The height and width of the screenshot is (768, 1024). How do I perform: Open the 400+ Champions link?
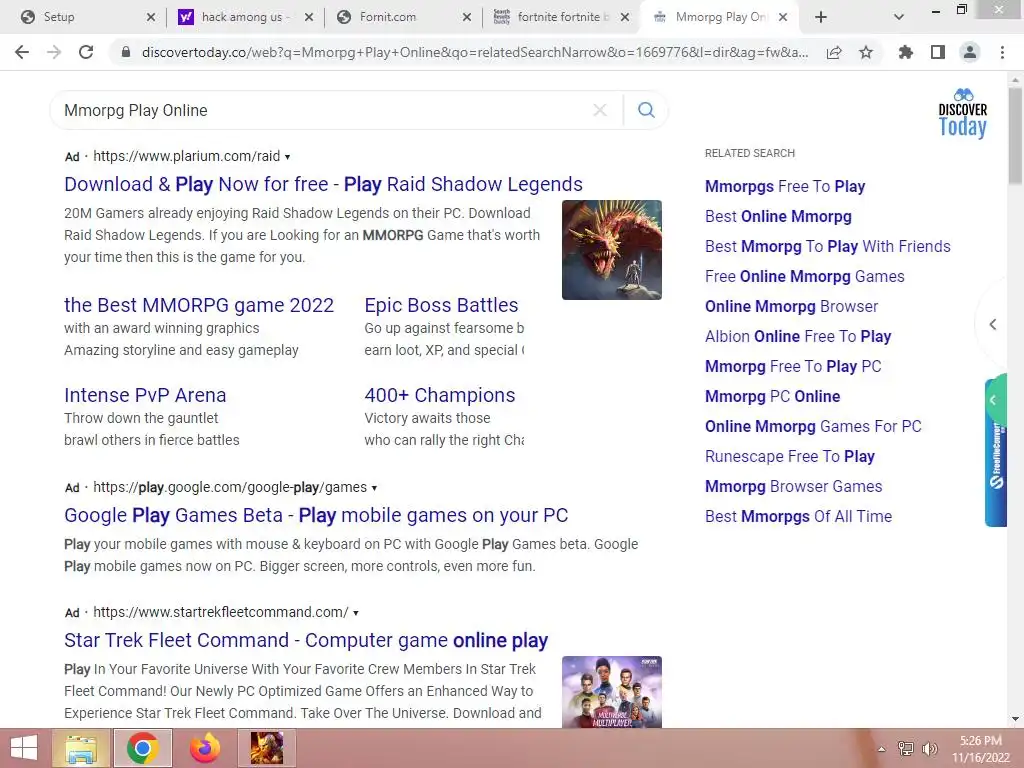(x=440, y=395)
